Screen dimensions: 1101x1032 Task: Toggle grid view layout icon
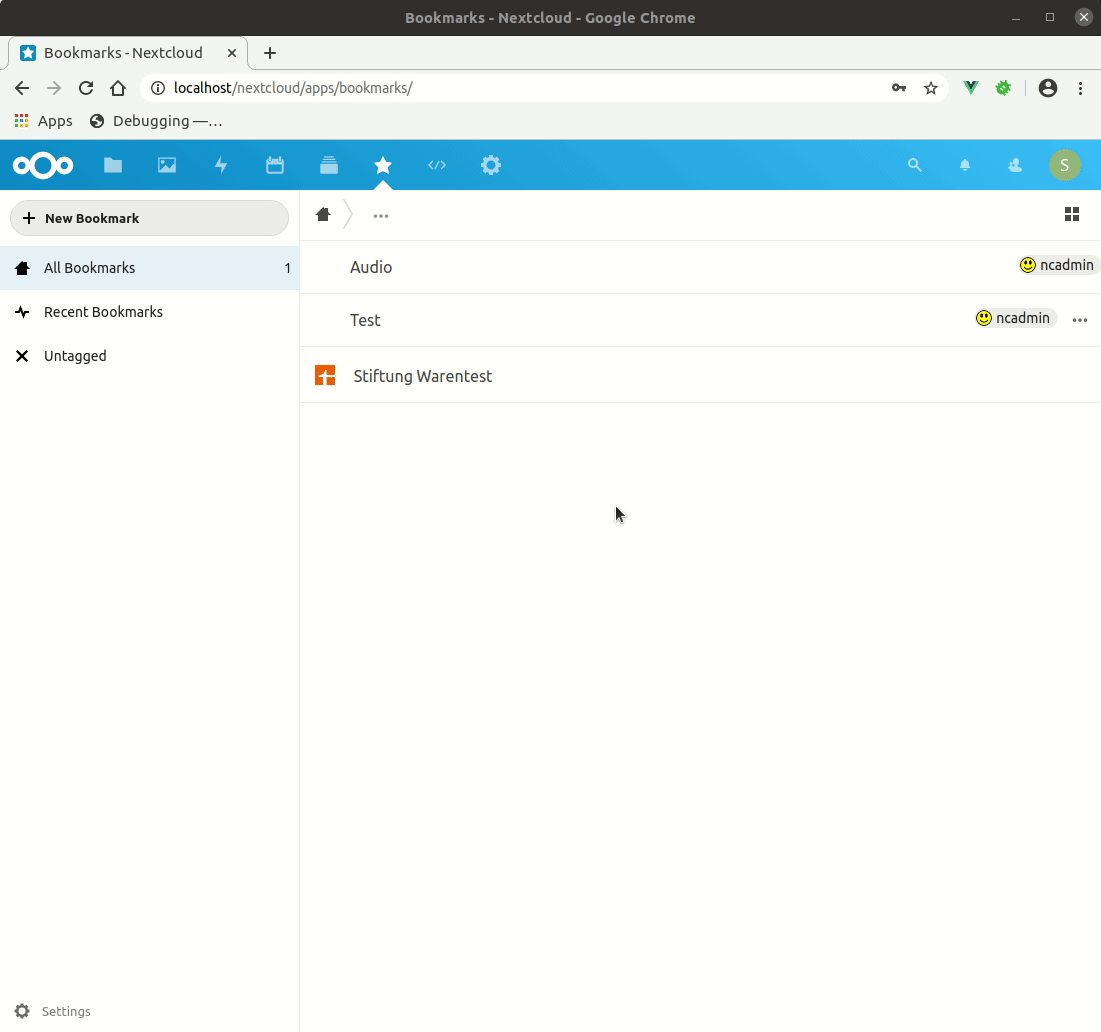pyautogui.click(x=1072, y=214)
